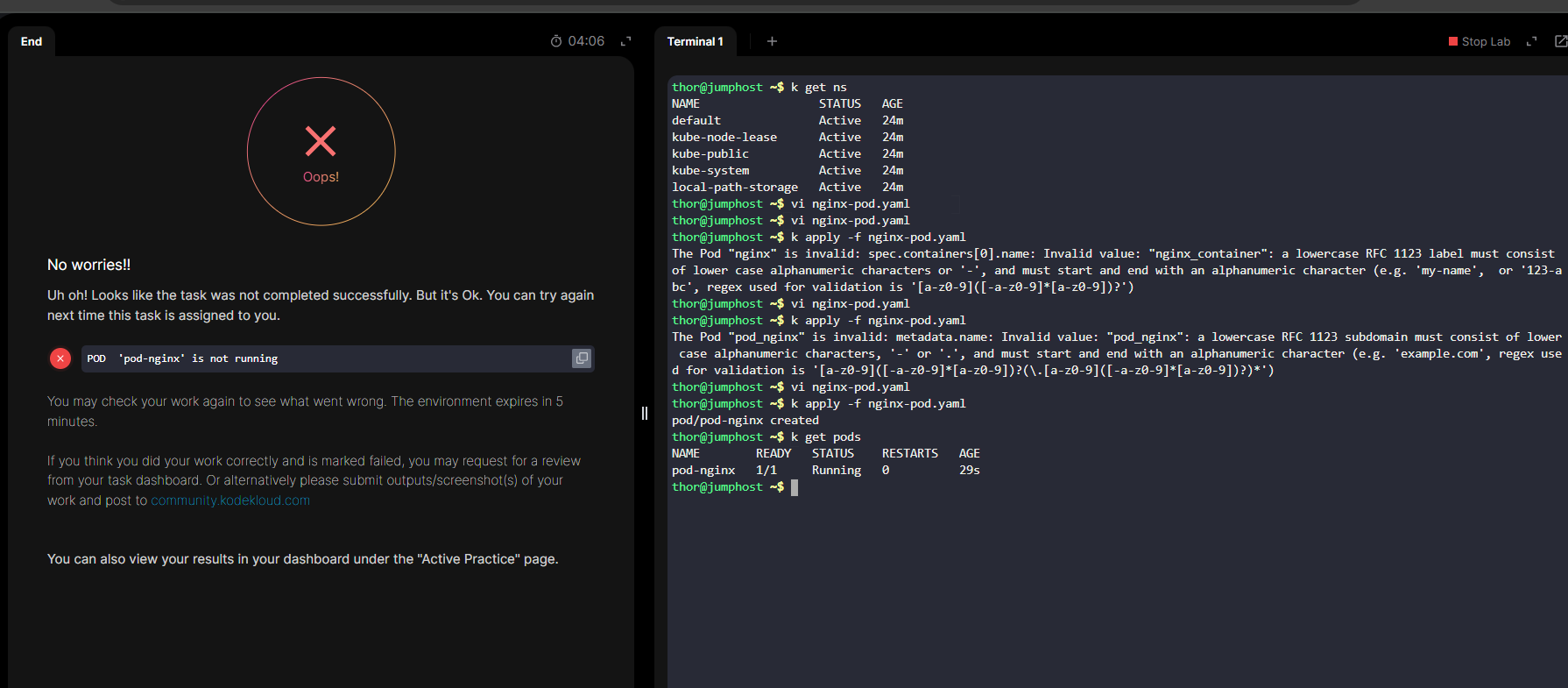Click the red failed status icon
Screen dimensions: 1568x688
point(60,358)
